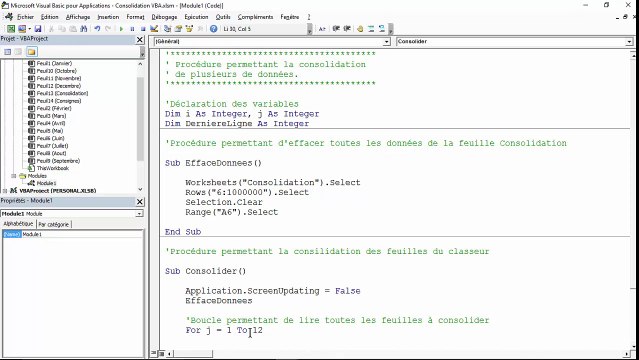Switch to the Par catégorie properties tab
This screenshot has width=639, height=360.
(x=54, y=224)
